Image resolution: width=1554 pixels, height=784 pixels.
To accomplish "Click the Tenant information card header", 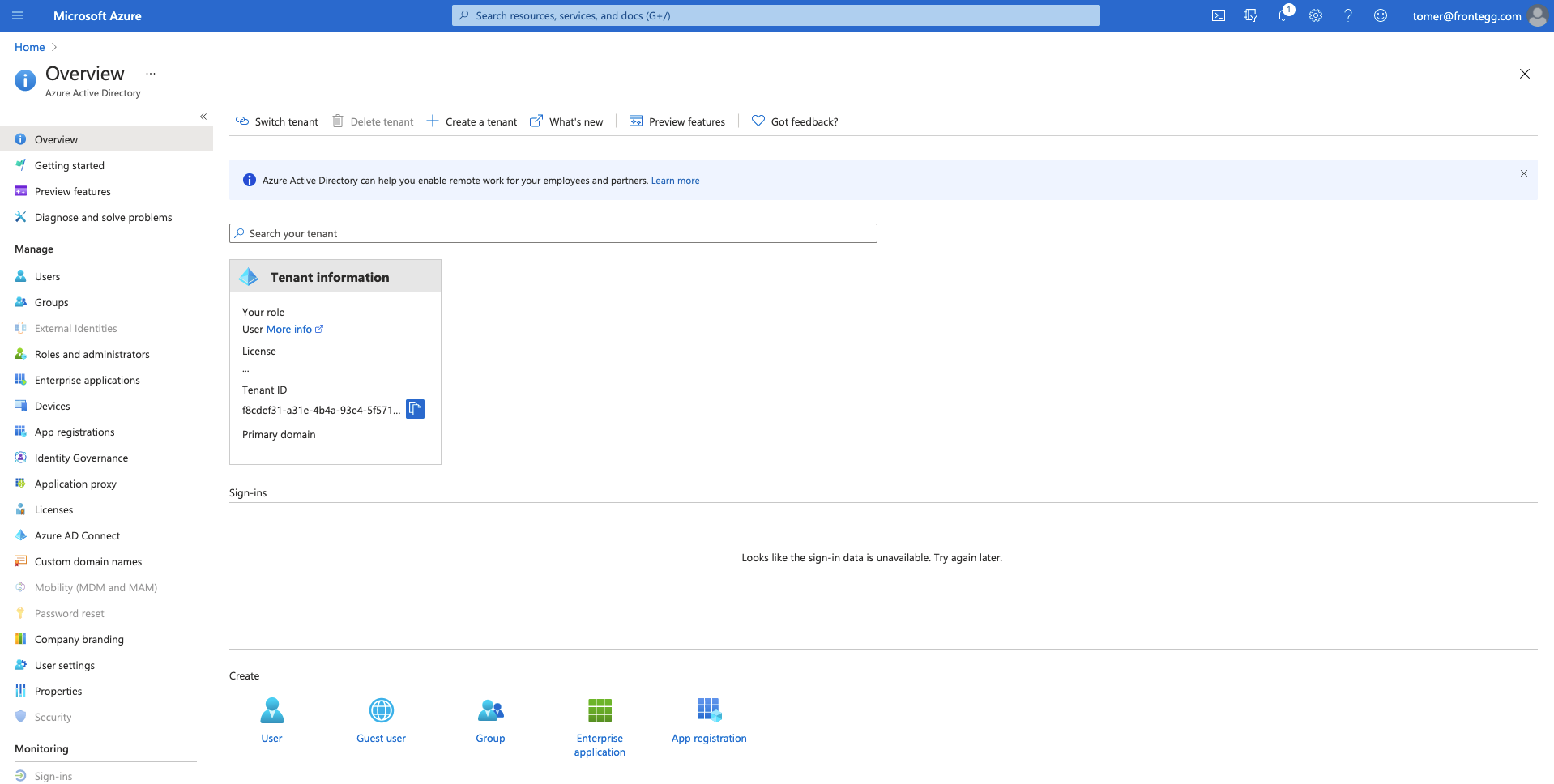I will [335, 276].
